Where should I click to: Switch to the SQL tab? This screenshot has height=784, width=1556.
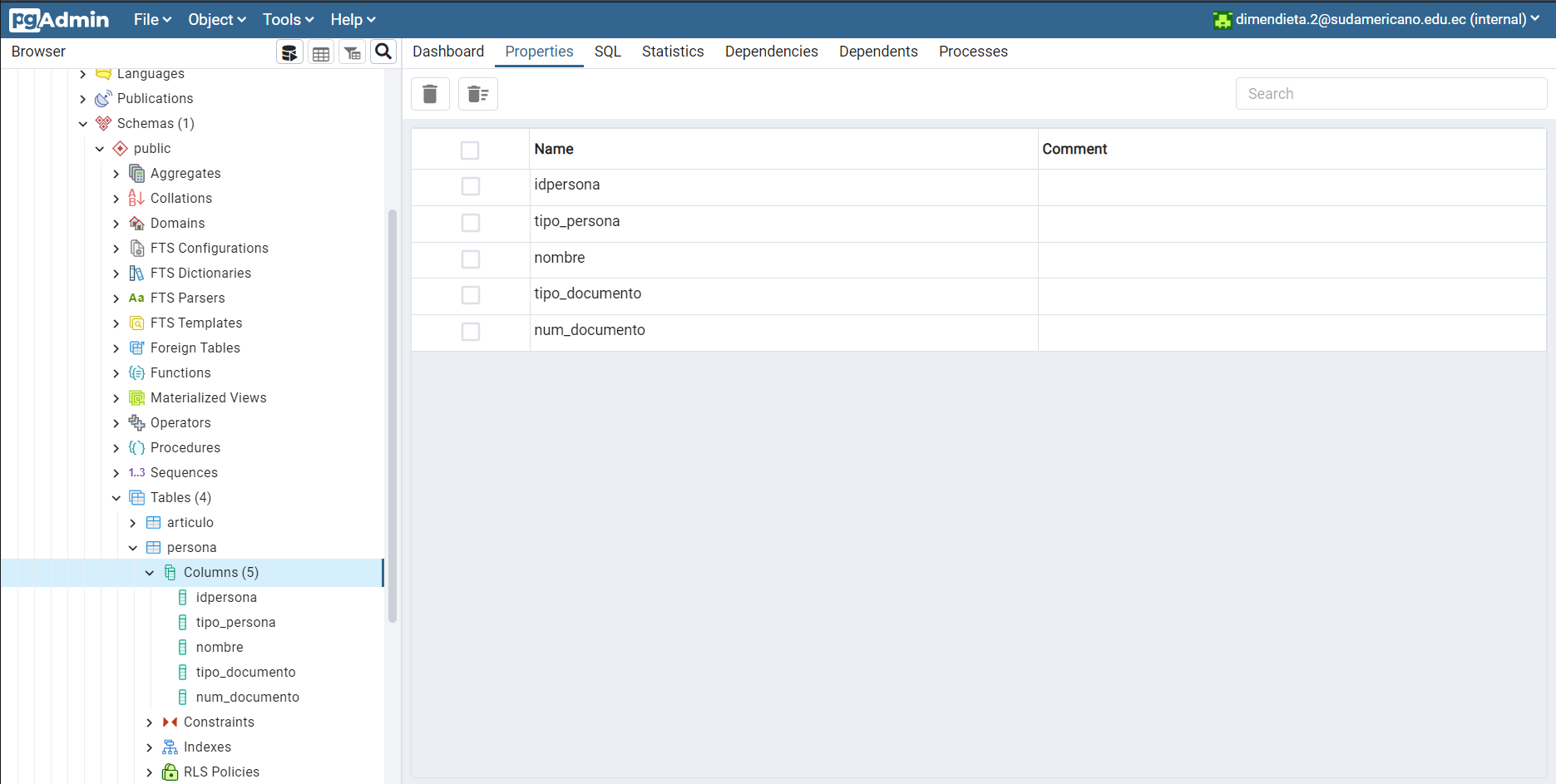click(x=607, y=52)
